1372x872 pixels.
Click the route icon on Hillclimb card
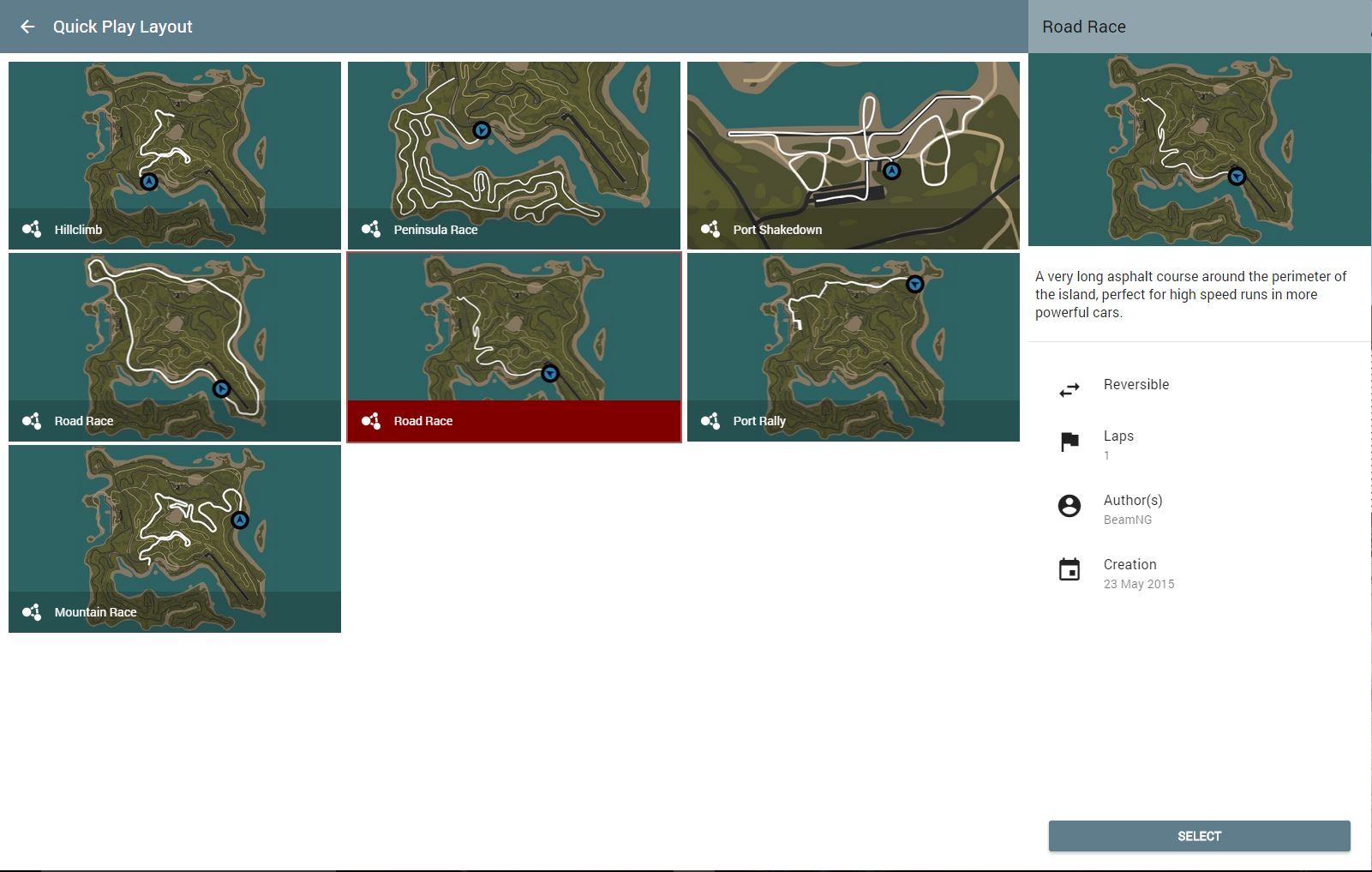click(32, 229)
